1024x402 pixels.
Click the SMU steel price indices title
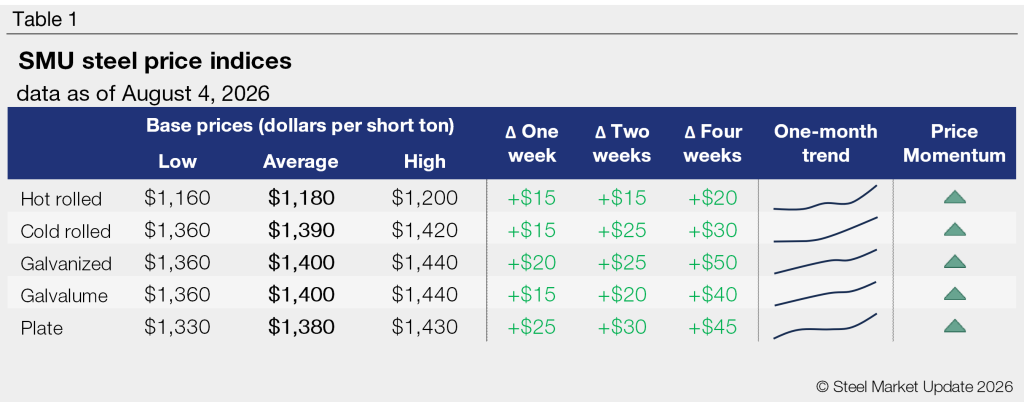pos(155,61)
